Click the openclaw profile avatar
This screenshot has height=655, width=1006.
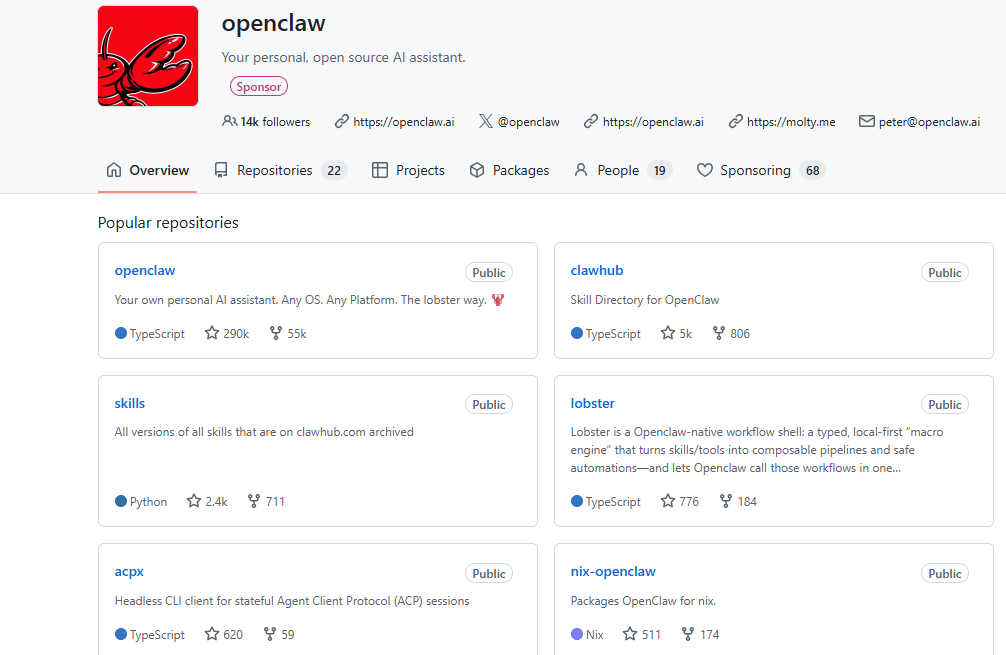coord(147,55)
